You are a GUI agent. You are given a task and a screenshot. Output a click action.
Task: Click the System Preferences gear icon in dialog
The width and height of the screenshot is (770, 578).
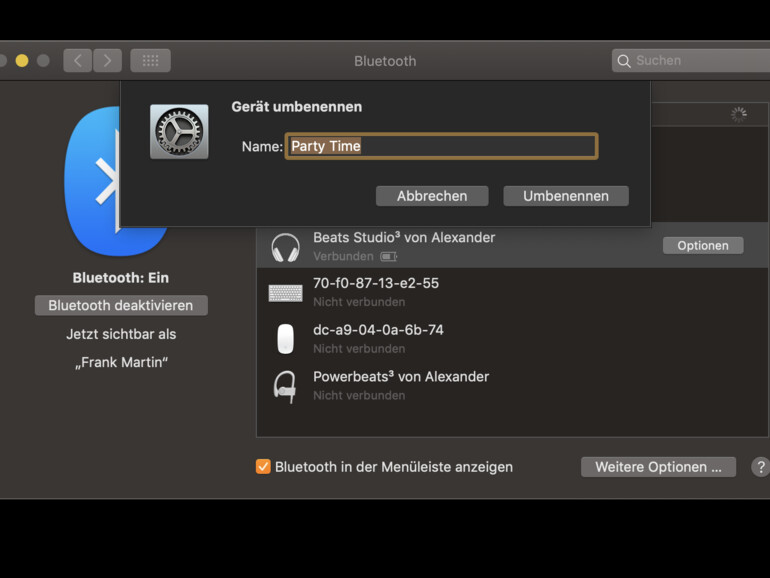[179, 131]
